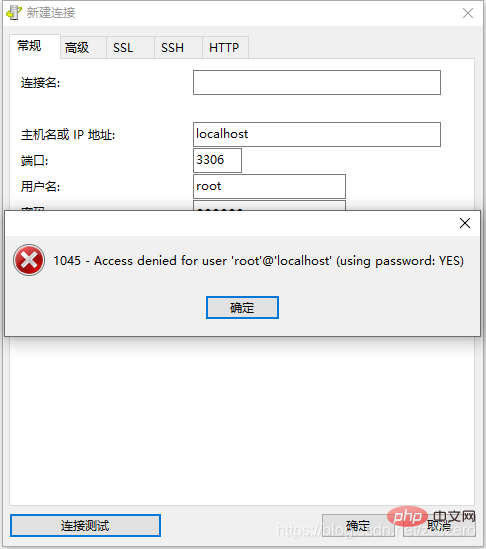Click the 取消 button
This screenshot has height=549, width=486.
pyautogui.click(x=438, y=526)
